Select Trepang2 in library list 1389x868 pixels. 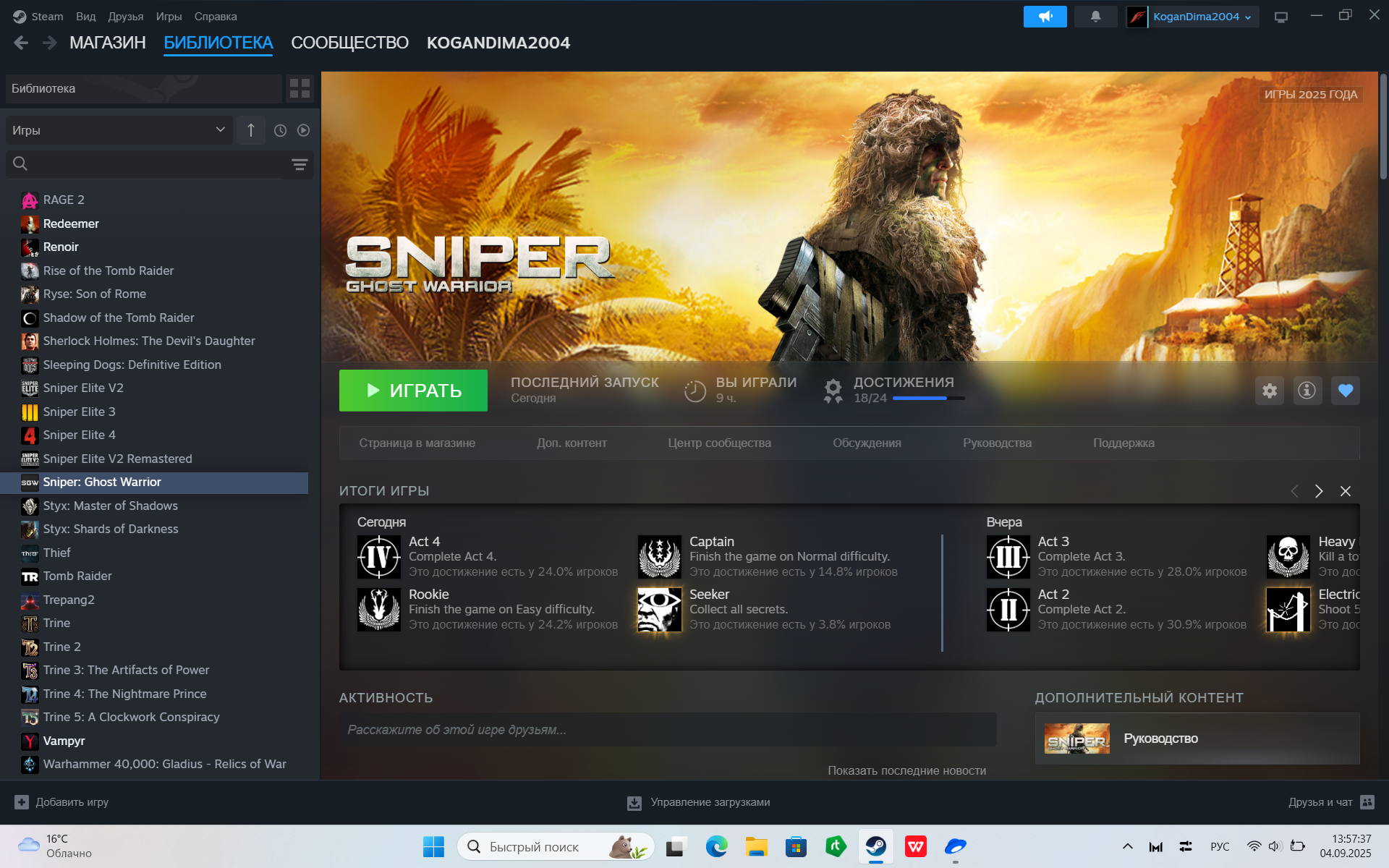tap(69, 600)
